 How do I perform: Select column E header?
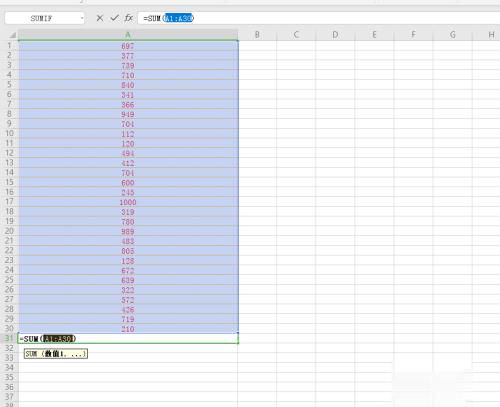point(374,35)
